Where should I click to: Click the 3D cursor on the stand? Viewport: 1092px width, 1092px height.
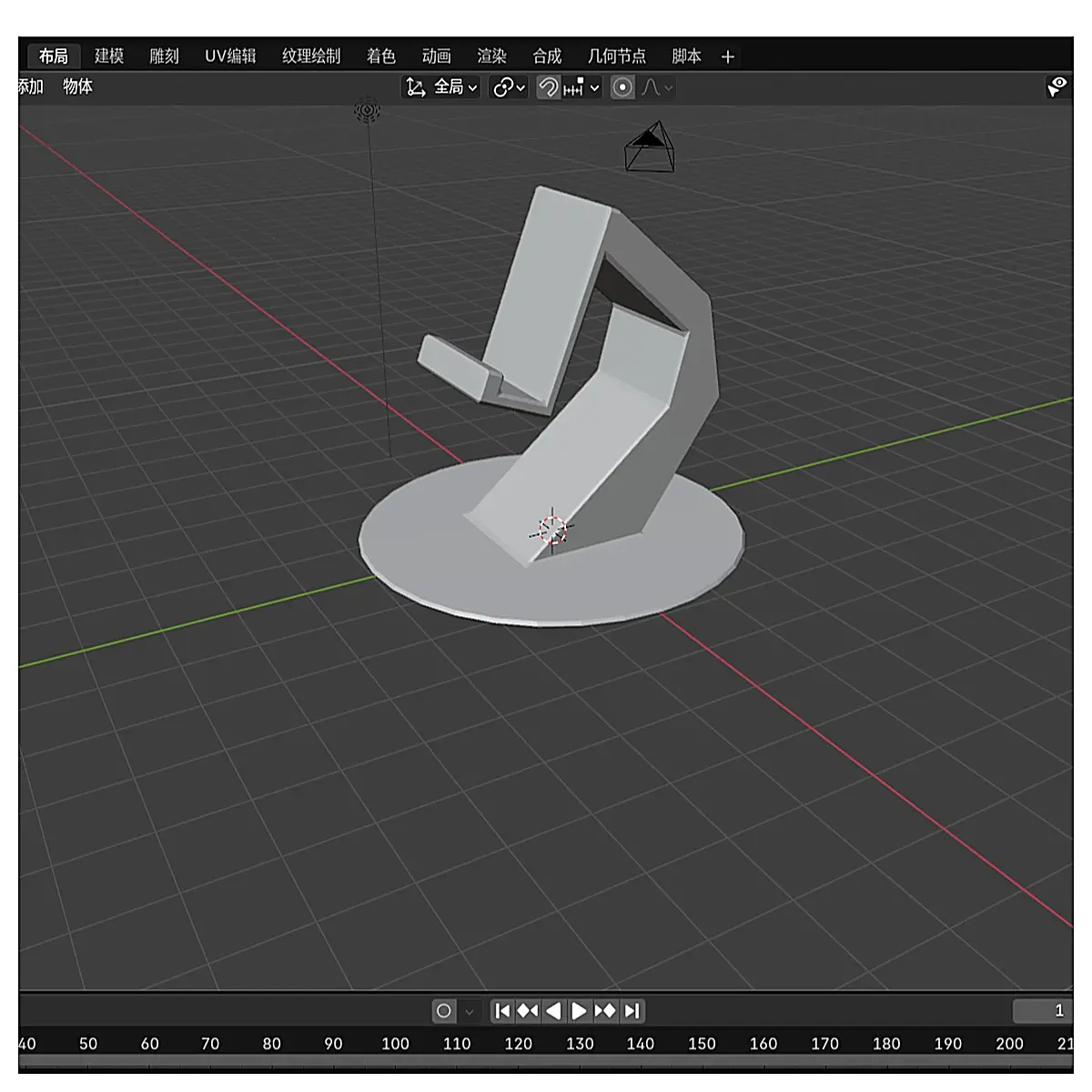point(551,530)
